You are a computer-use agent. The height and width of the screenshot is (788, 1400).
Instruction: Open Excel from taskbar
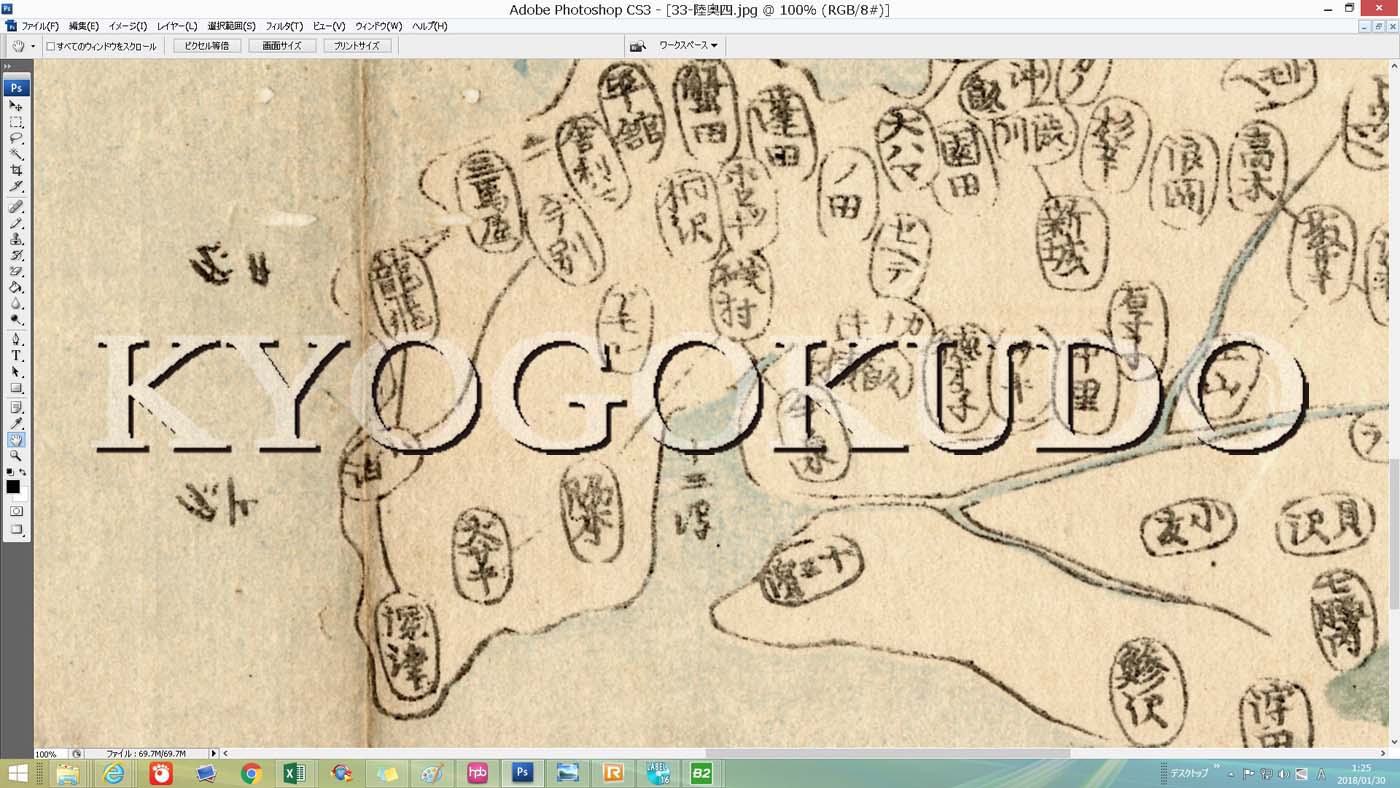click(295, 773)
